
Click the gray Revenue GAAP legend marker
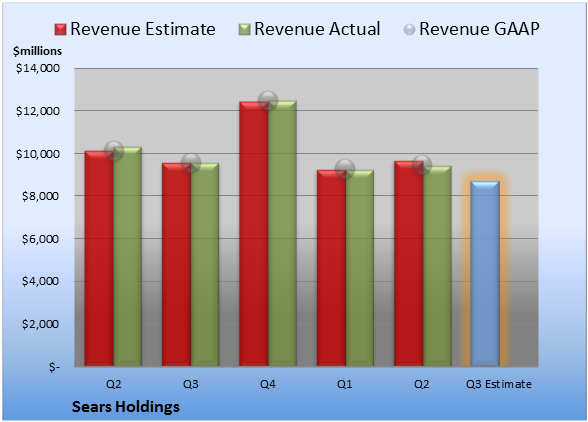point(410,30)
